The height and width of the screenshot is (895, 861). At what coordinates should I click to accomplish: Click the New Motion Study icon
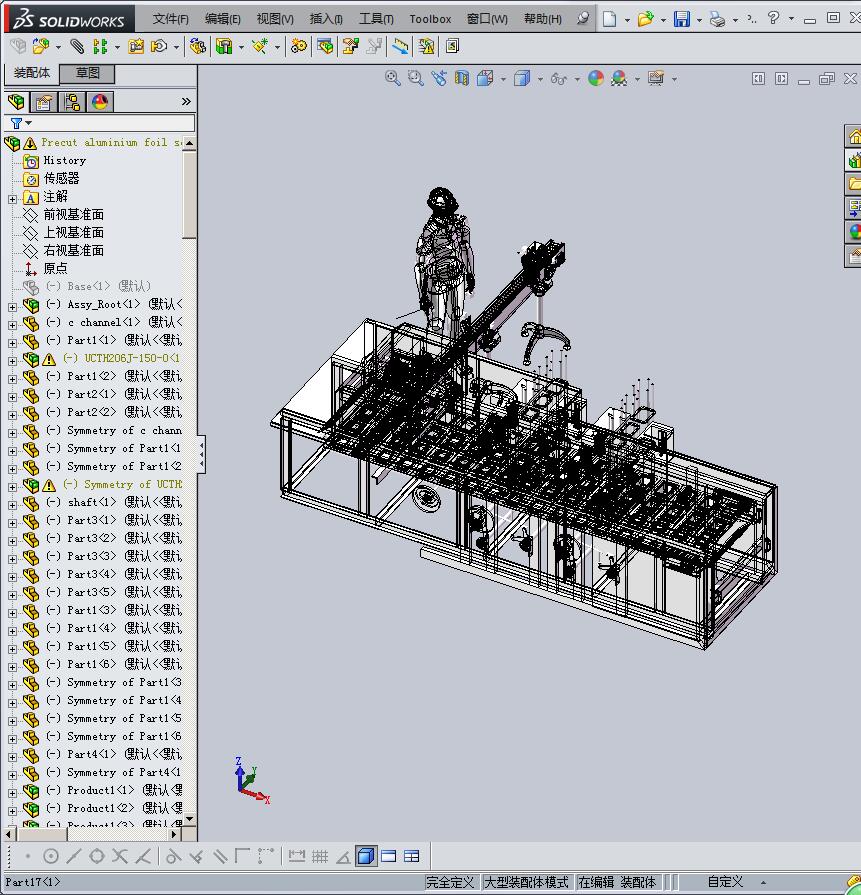[298, 46]
